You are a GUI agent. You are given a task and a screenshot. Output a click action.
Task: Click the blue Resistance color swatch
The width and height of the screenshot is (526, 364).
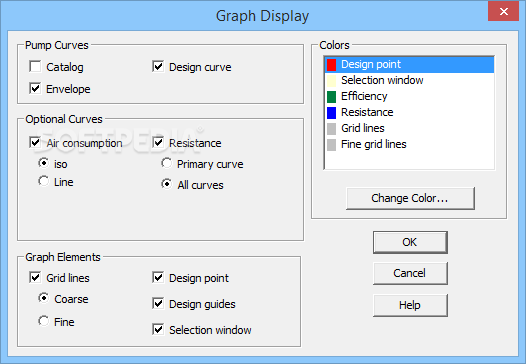tap(331, 113)
